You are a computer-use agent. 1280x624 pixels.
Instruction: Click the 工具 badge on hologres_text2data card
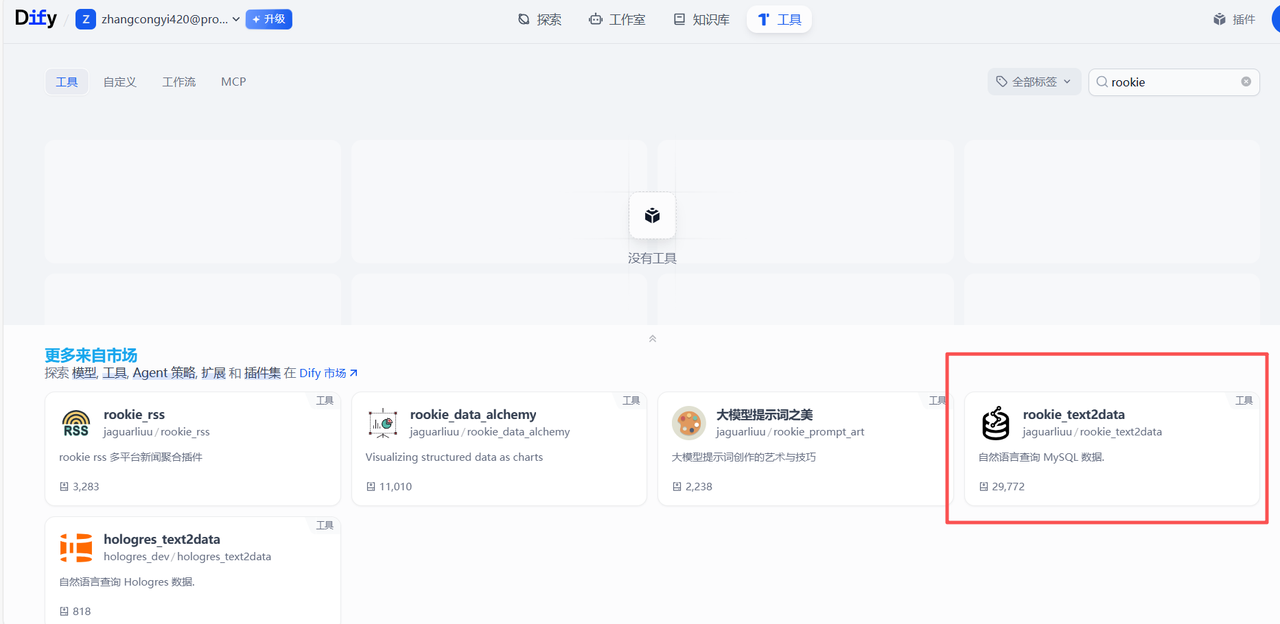click(325, 525)
